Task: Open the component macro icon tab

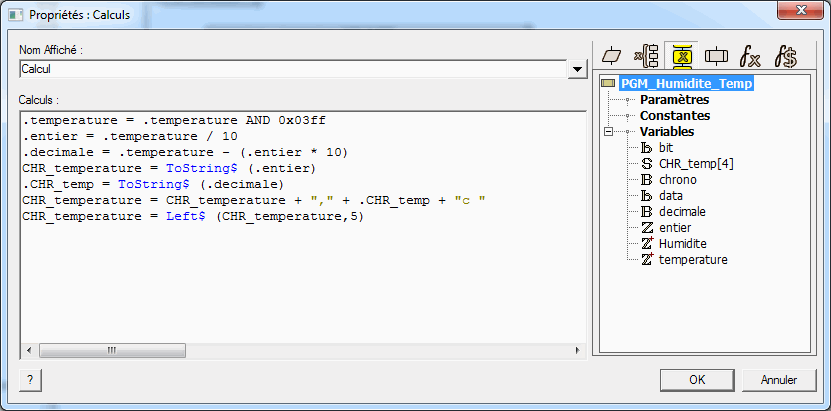Action: (717, 56)
